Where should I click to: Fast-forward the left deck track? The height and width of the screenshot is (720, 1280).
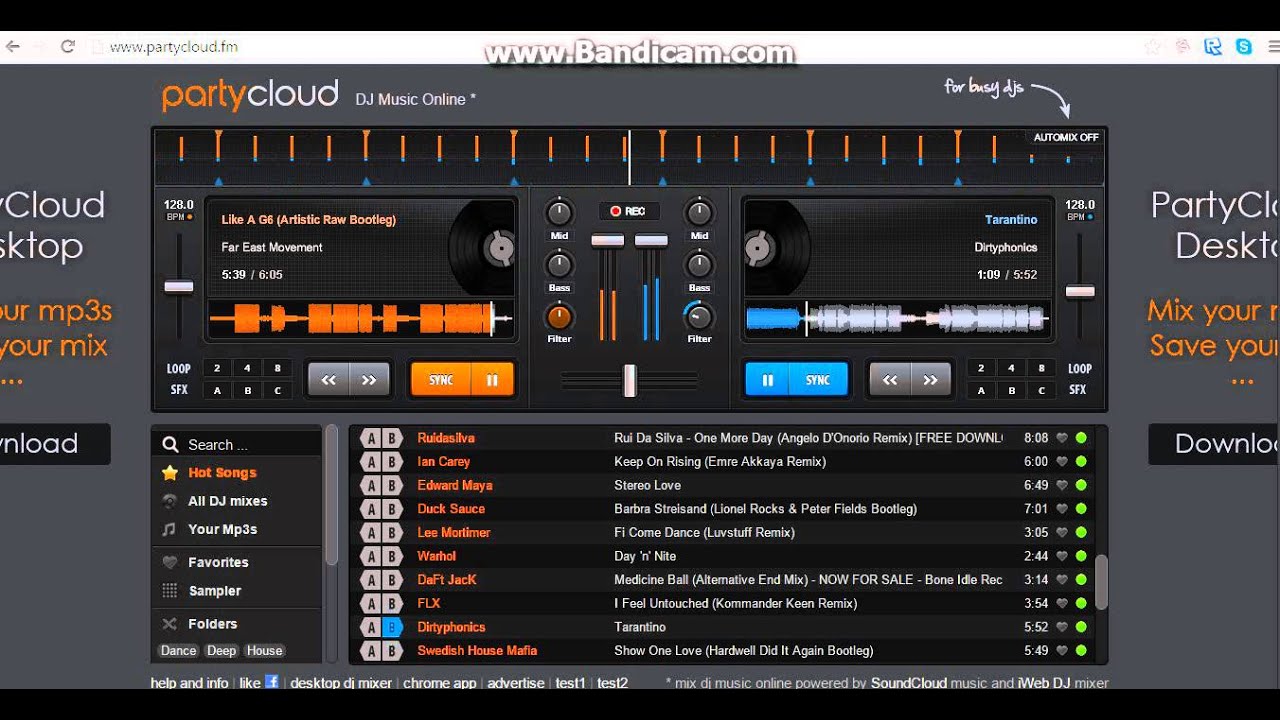coord(369,380)
